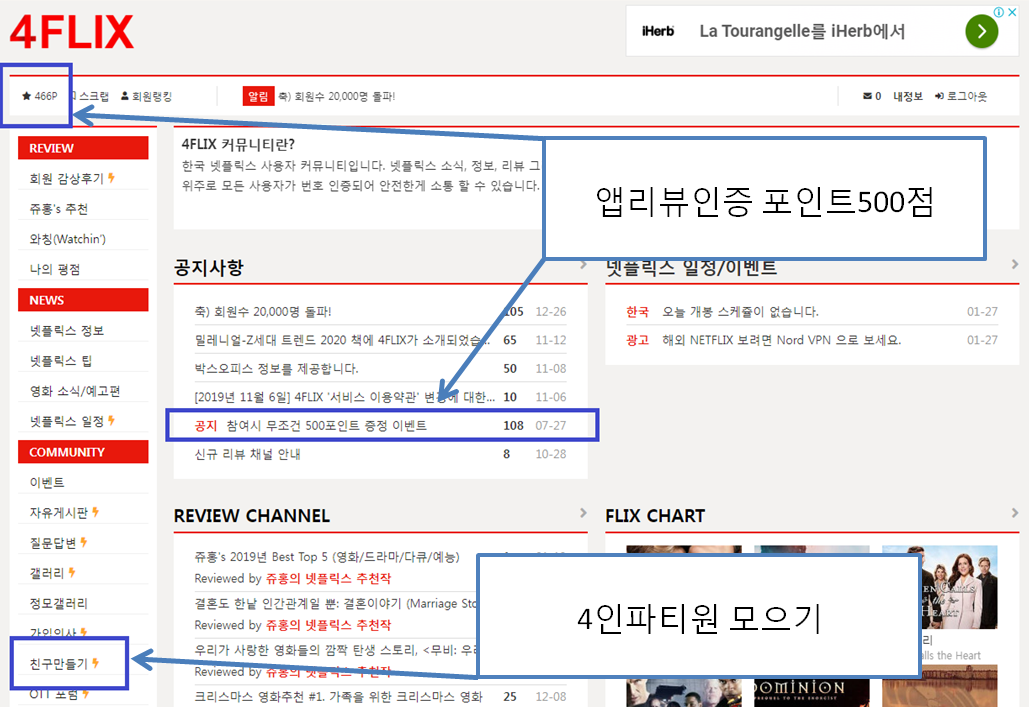Open 넷플릭스 정보 menu item
The image size is (1029, 707).
(66, 330)
